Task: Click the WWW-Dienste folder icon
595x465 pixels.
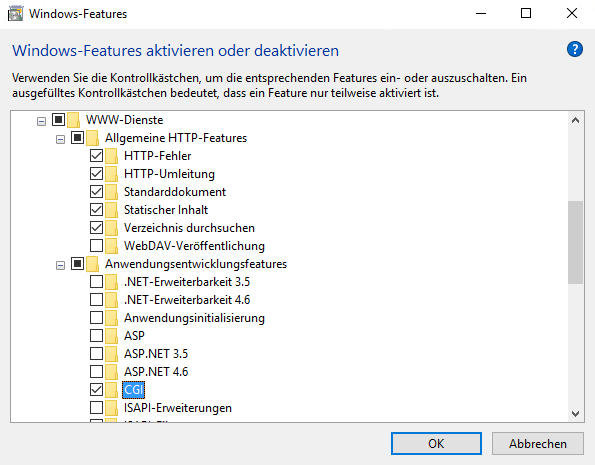Action: pyautogui.click(x=74, y=120)
